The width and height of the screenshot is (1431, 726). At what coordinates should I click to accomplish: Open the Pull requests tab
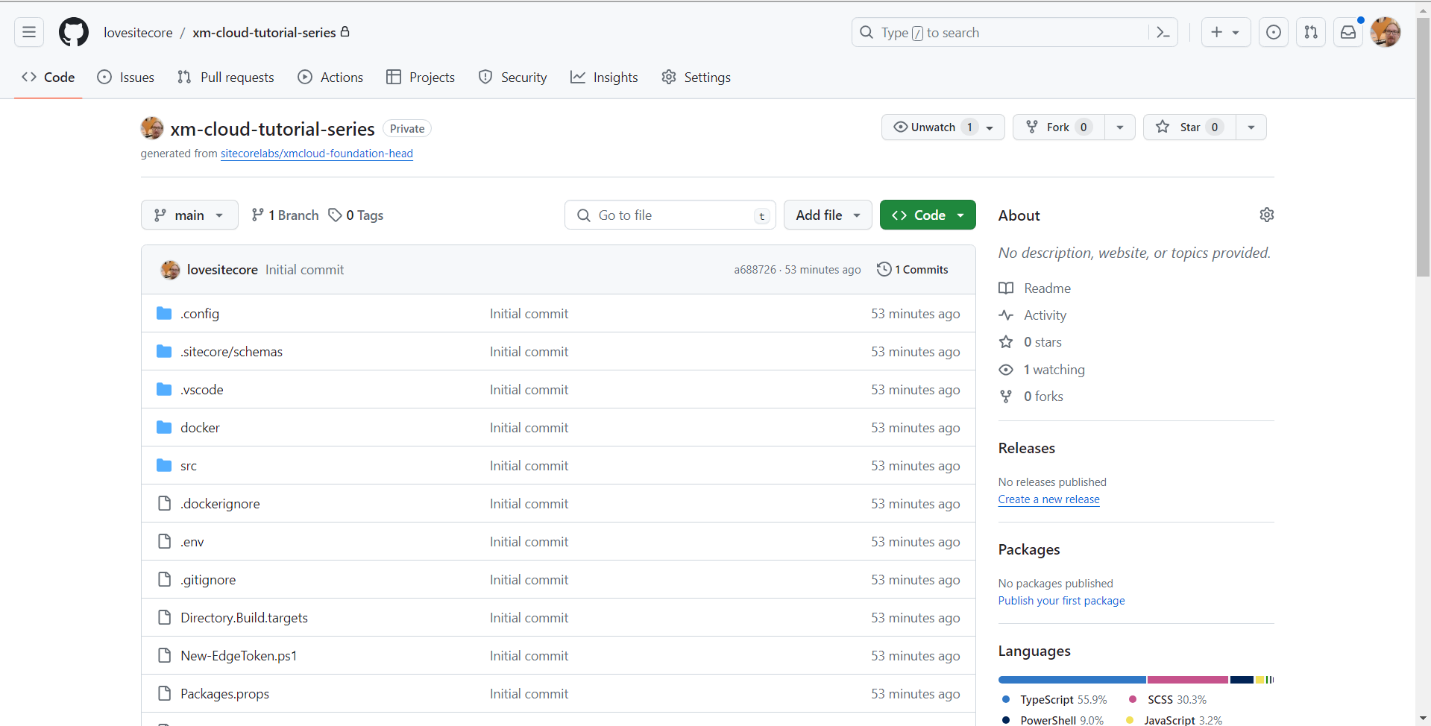pyautogui.click(x=225, y=77)
